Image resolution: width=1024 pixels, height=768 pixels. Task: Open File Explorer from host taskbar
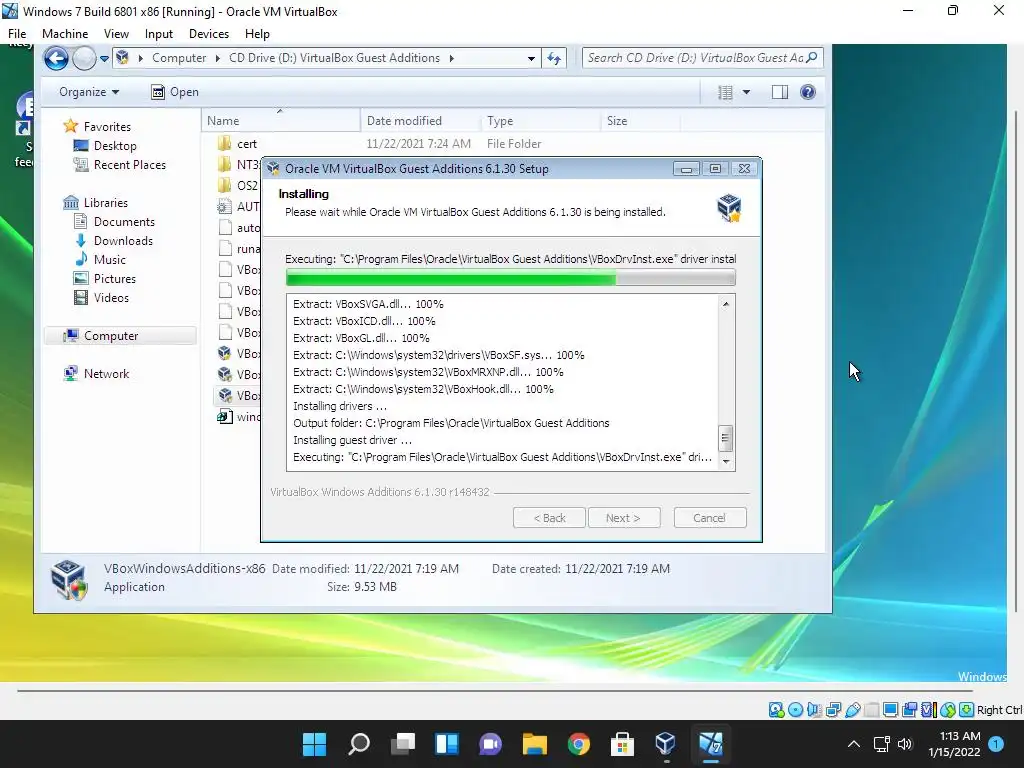(534, 744)
